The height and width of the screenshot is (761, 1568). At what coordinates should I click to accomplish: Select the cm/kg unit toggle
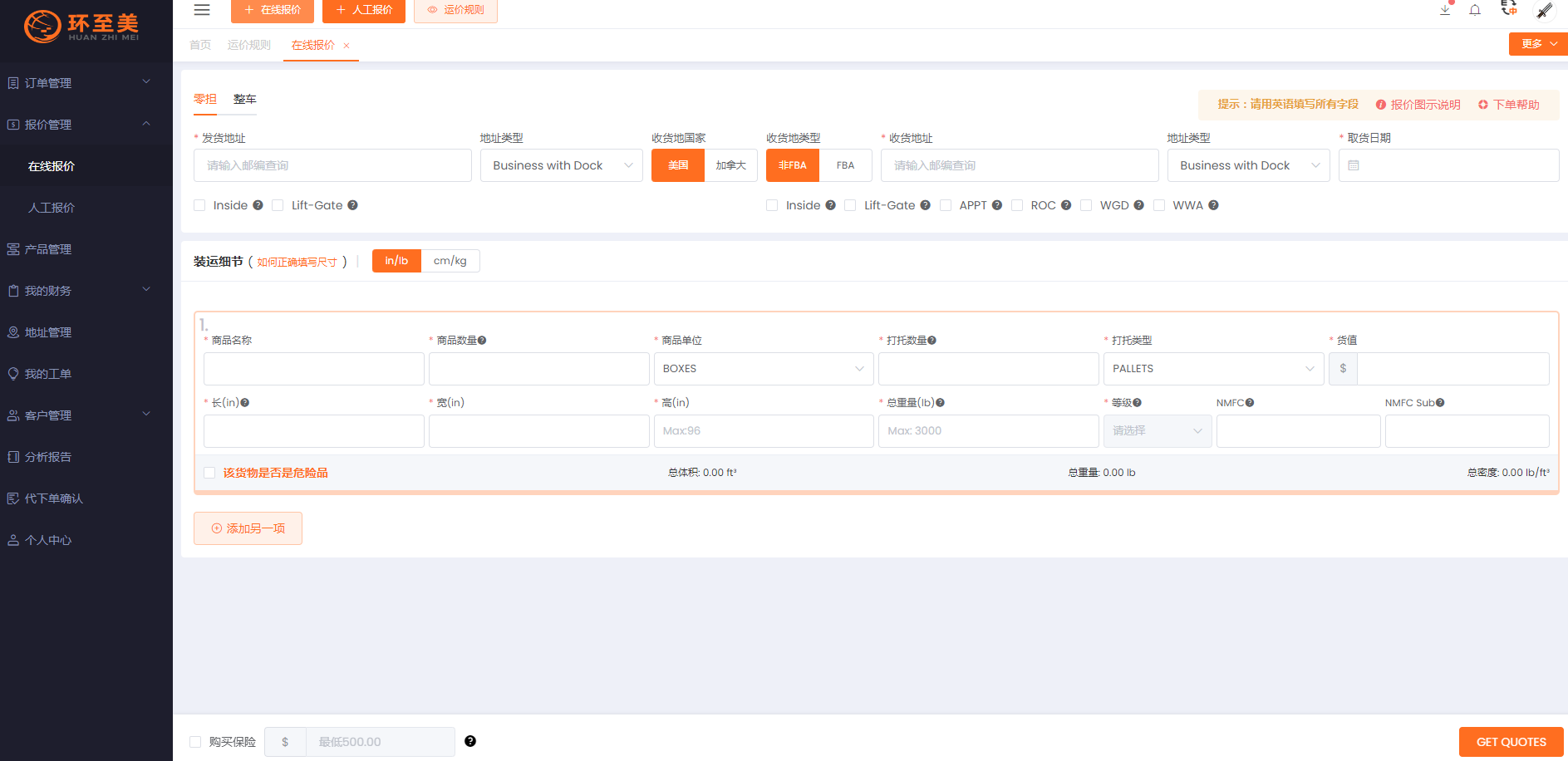click(450, 261)
